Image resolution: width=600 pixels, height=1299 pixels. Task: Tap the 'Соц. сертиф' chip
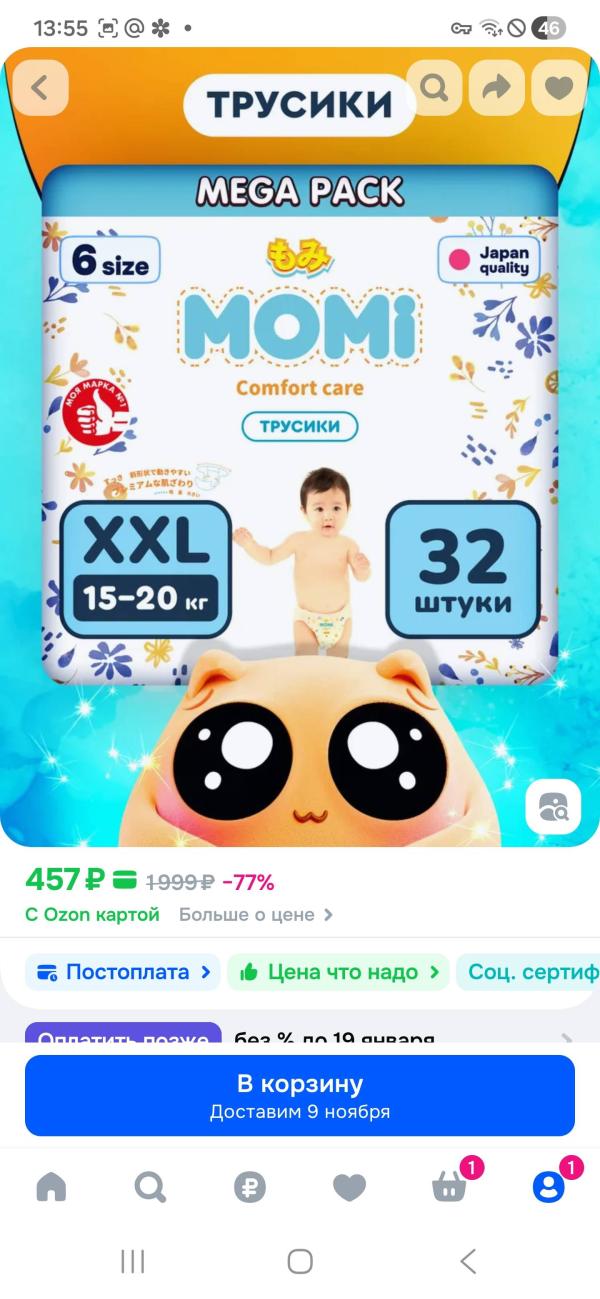528,972
